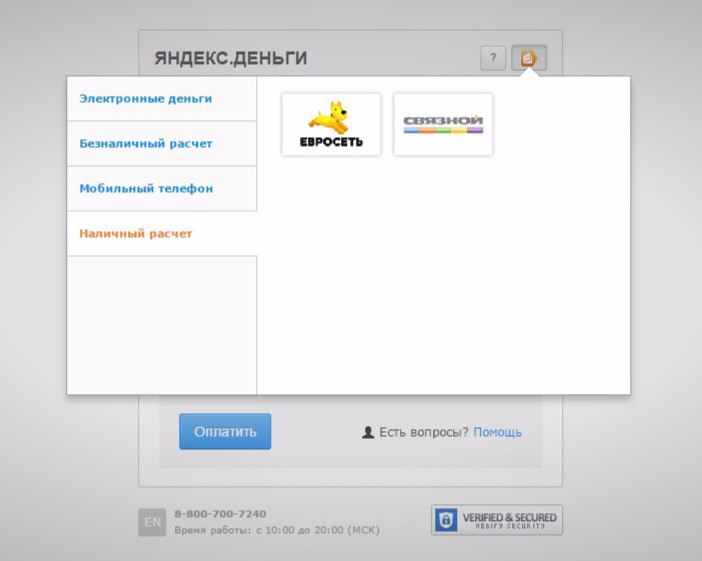Click the phone number 8-800-700-7240
The height and width of the screenshot is (561, 702).
point(220,514)
